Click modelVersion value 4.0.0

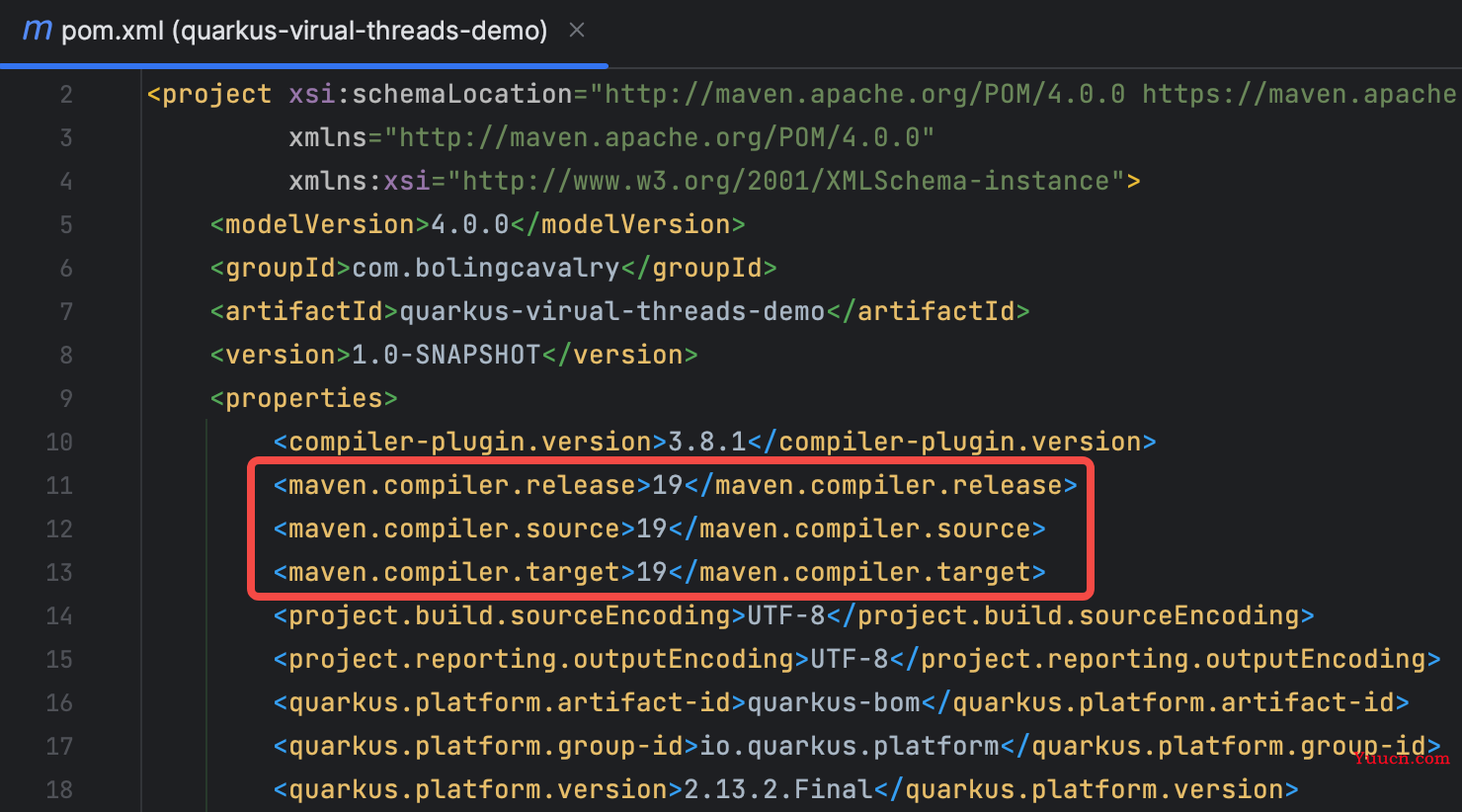point(470,224)
